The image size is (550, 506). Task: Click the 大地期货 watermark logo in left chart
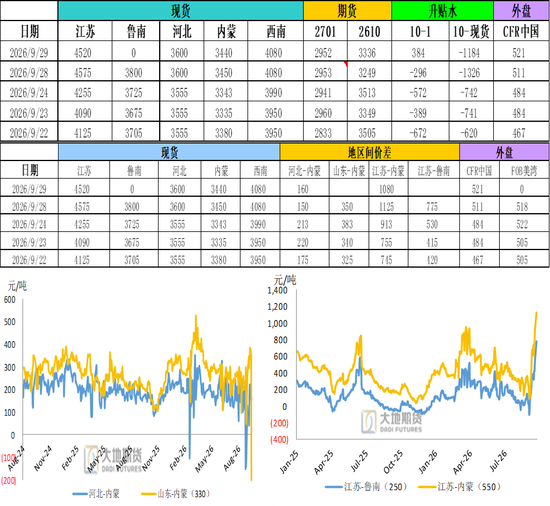coord(113,459)
